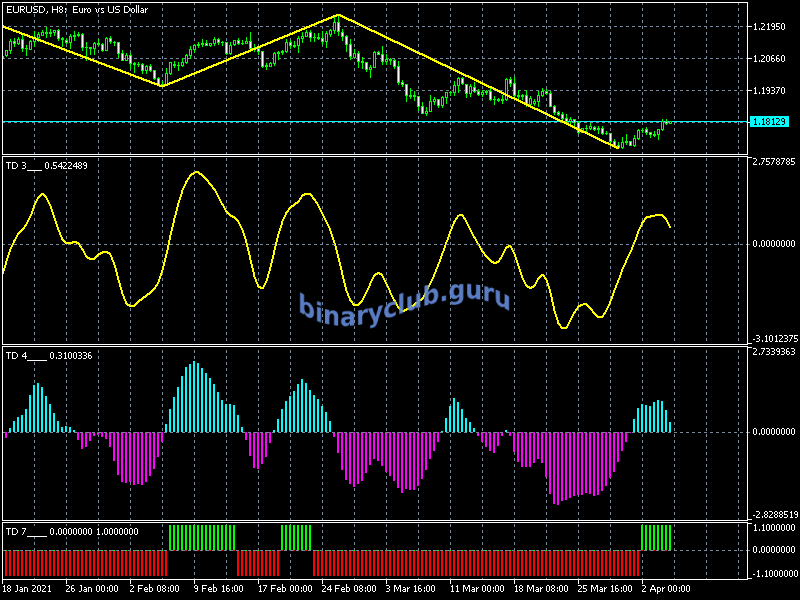
Task: Click the yellow trendline peak above the candles
Action: [x=338, y=15]
